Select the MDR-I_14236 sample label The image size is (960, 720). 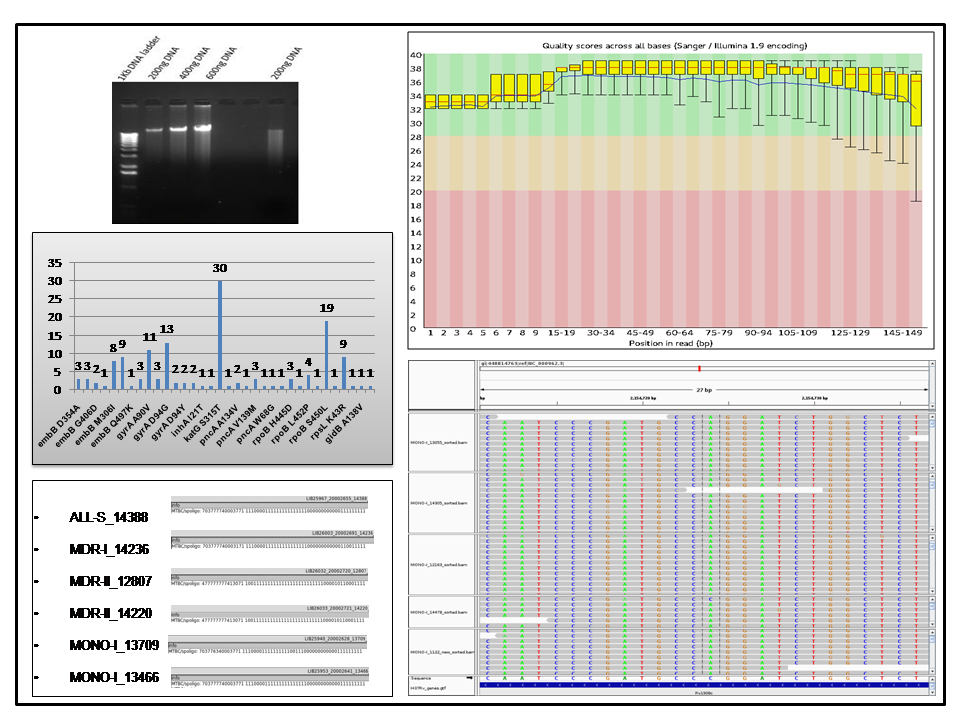coord(108,549)
